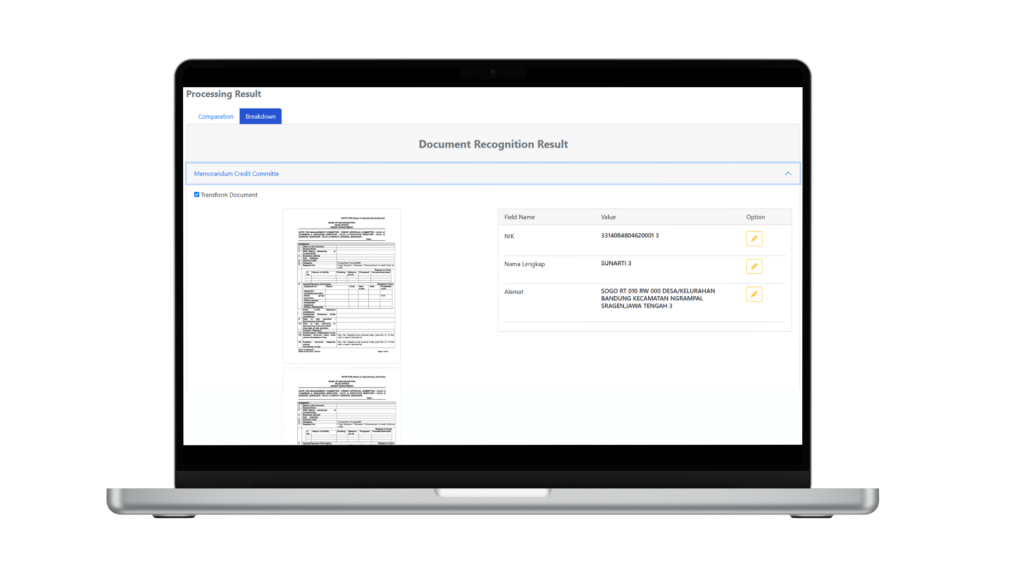Click the Value column header
Viewport: 1024px width, 576px height.
coord(609,217)
